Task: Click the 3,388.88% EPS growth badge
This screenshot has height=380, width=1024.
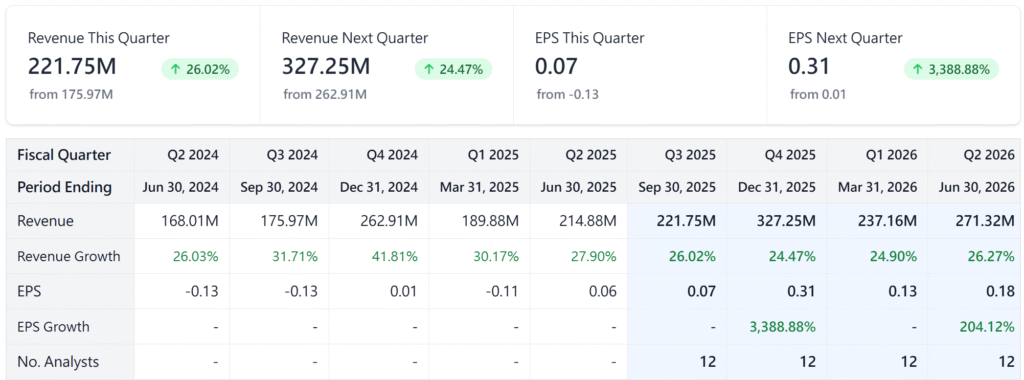Action: [x=952, y=69]
